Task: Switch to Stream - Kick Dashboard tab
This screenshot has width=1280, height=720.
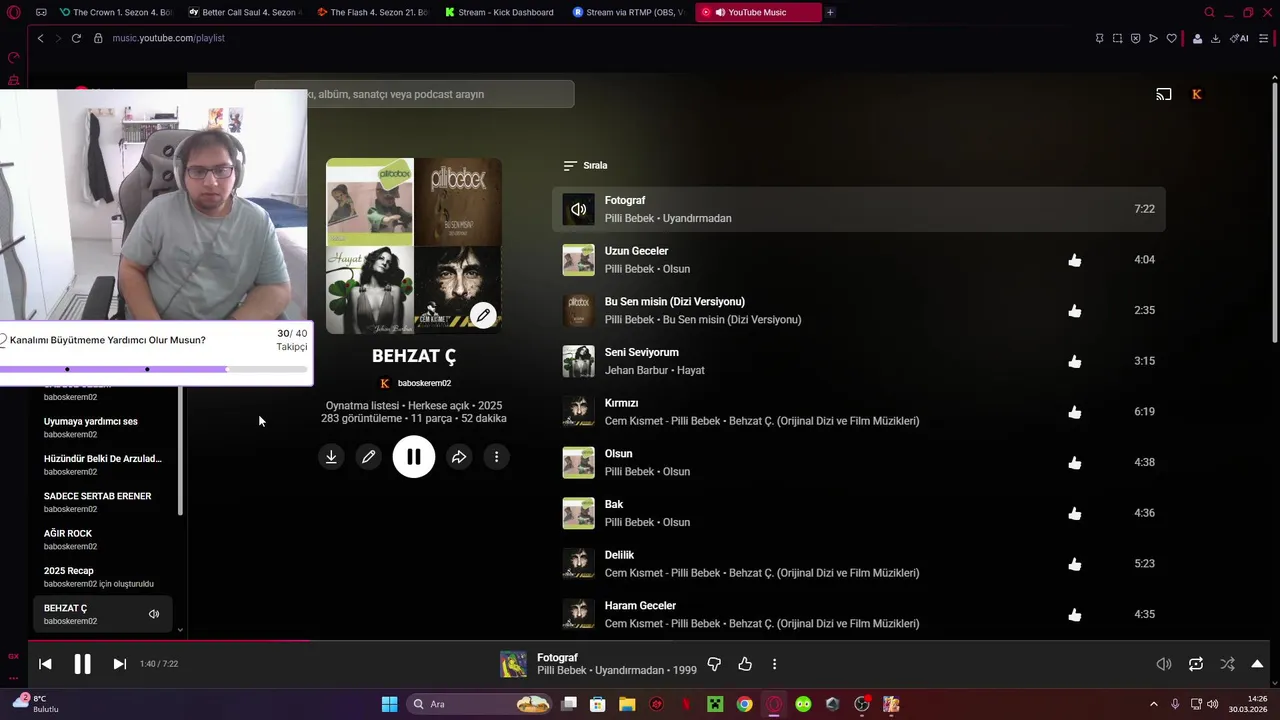Action: click(x=500, y=12)
